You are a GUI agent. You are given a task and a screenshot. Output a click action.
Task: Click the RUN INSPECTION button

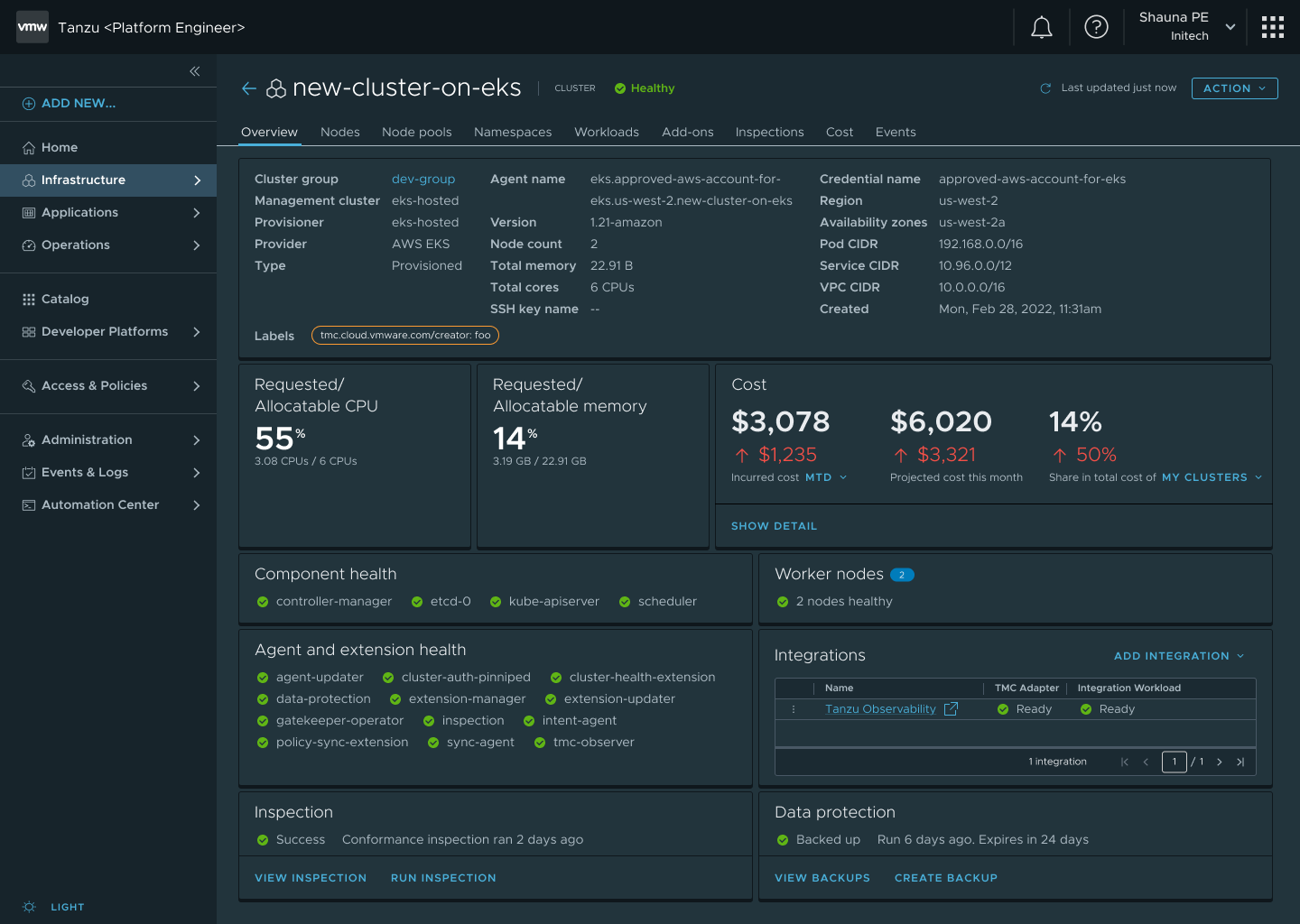pyautogui.click(x=443, y=878)
